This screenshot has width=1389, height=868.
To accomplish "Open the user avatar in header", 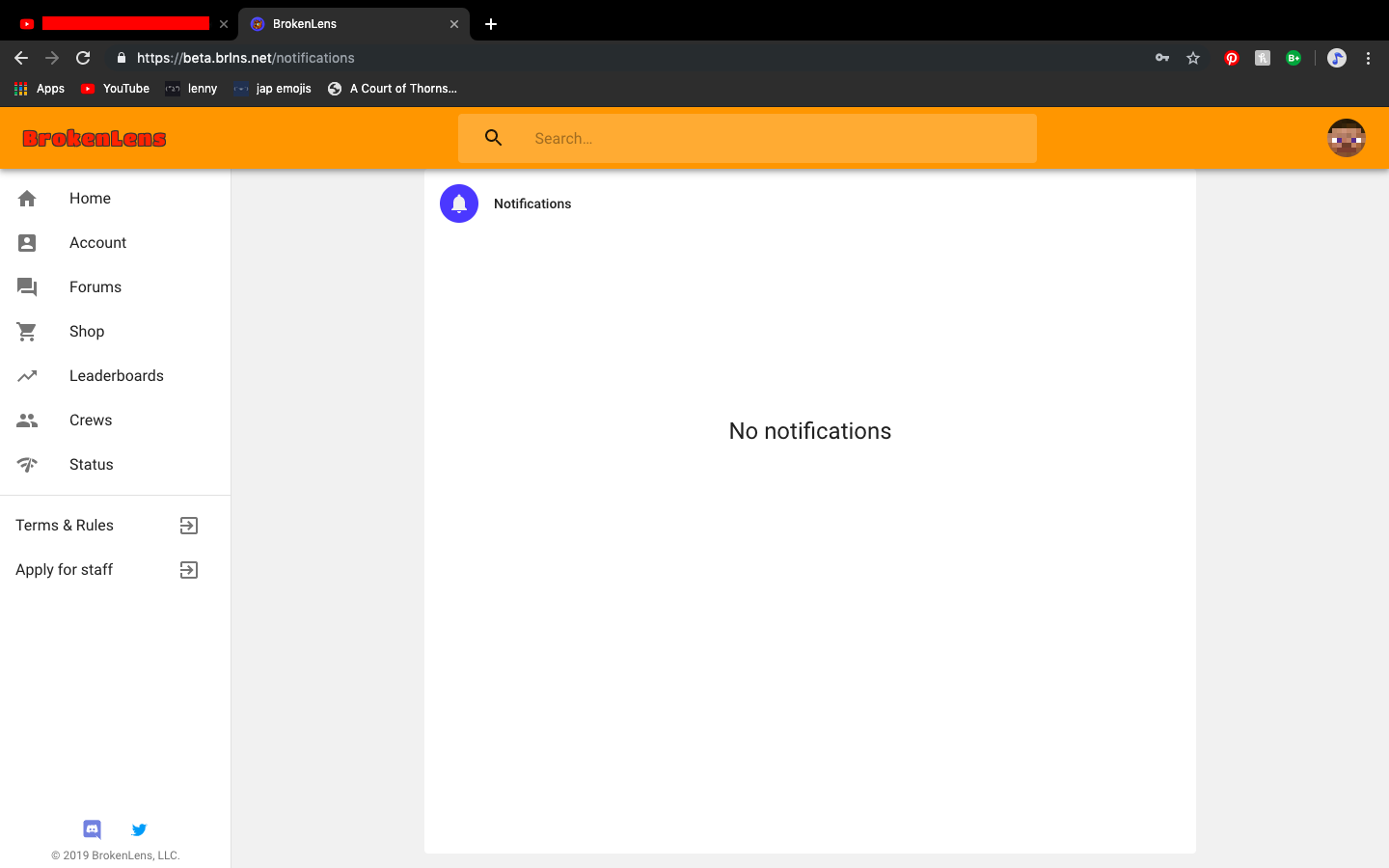I will click(x=1347, y=138).
